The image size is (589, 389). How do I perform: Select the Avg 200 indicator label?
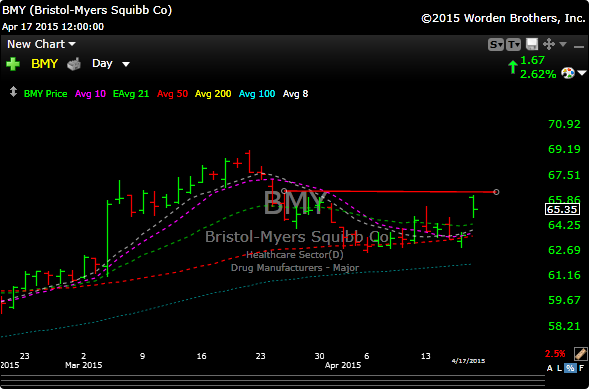213,94
